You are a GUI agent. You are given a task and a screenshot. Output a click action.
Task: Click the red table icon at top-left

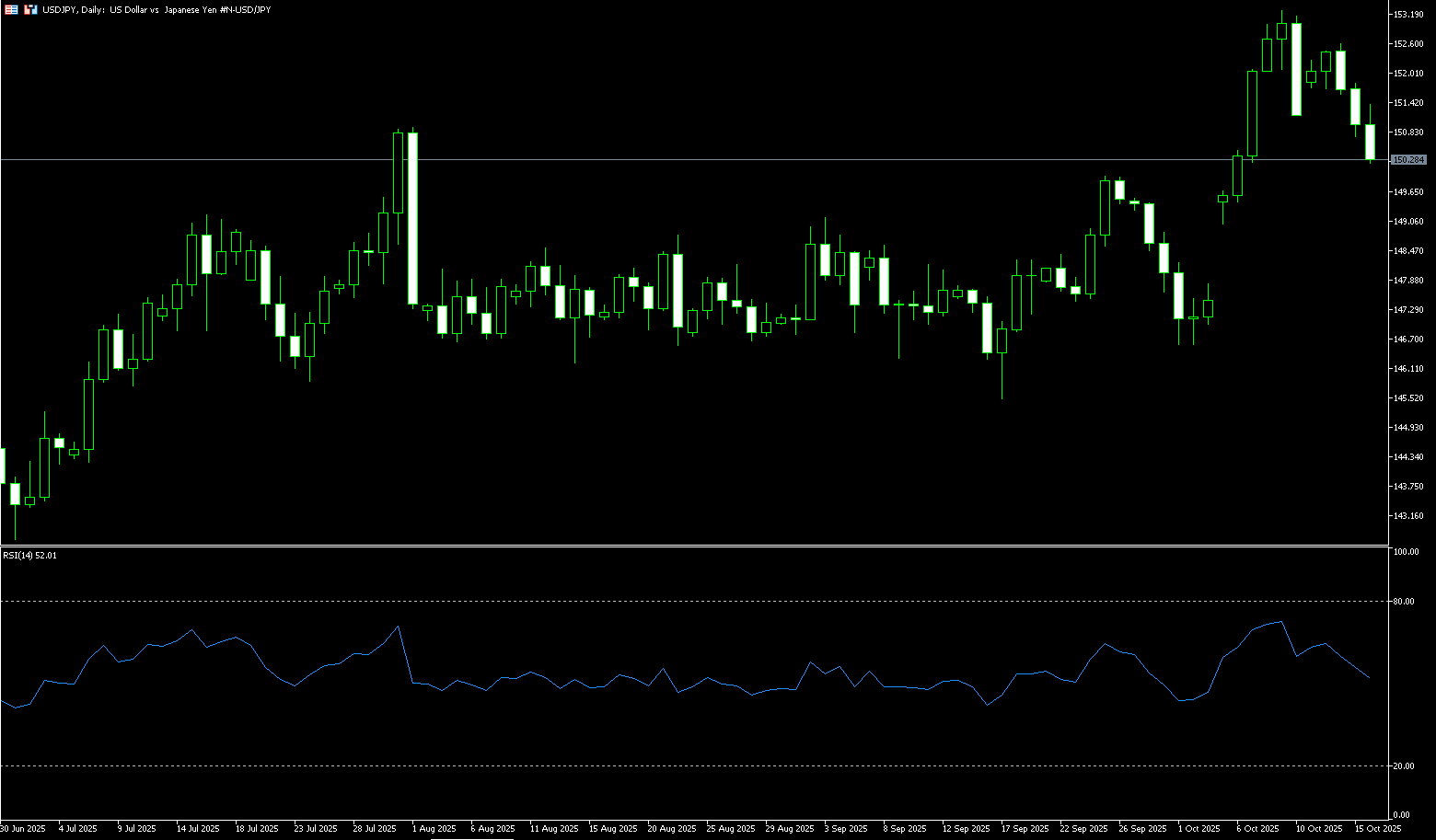tap(12, 9)
